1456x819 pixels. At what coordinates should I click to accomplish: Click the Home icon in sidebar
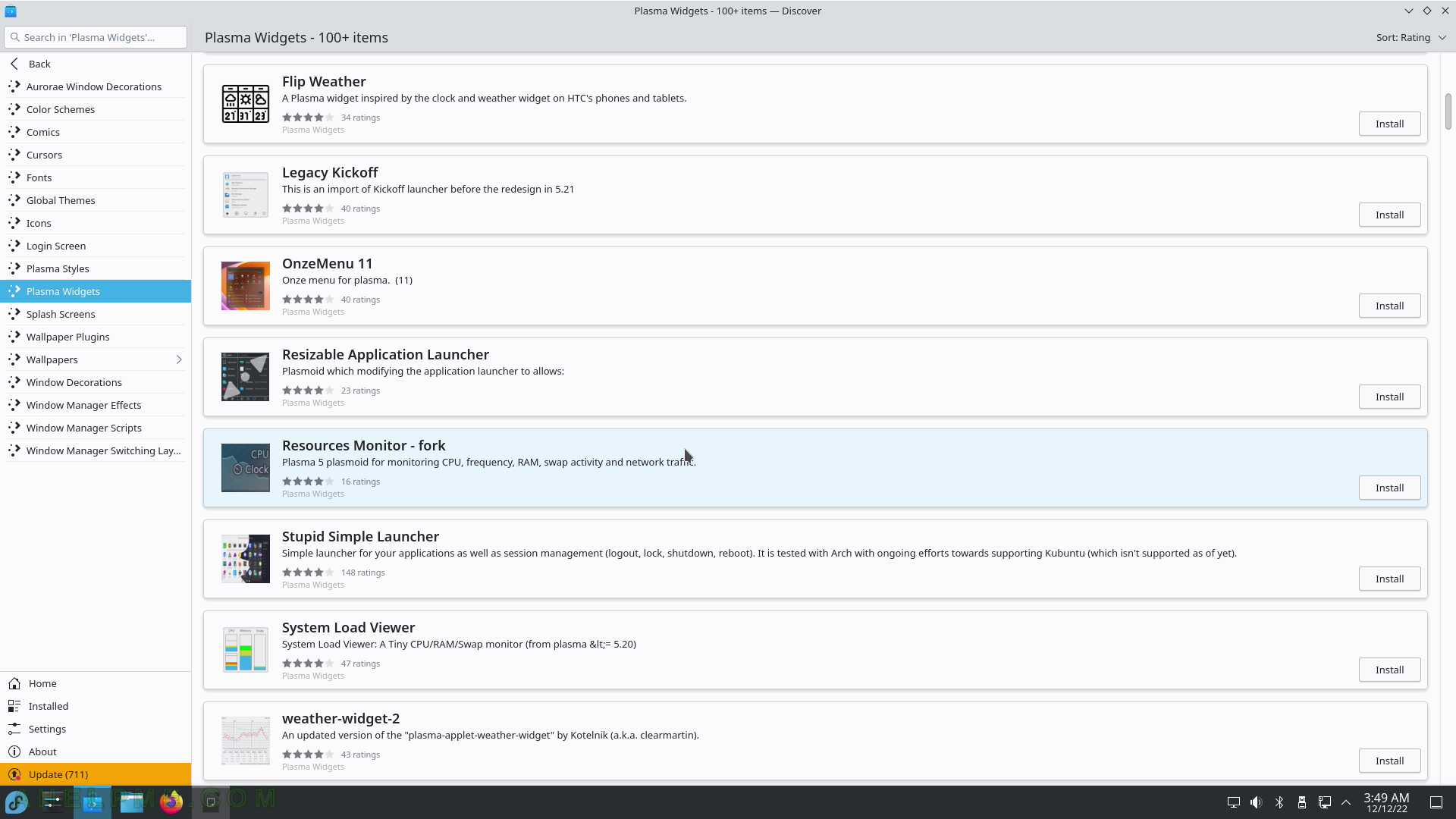pos(14,683)
